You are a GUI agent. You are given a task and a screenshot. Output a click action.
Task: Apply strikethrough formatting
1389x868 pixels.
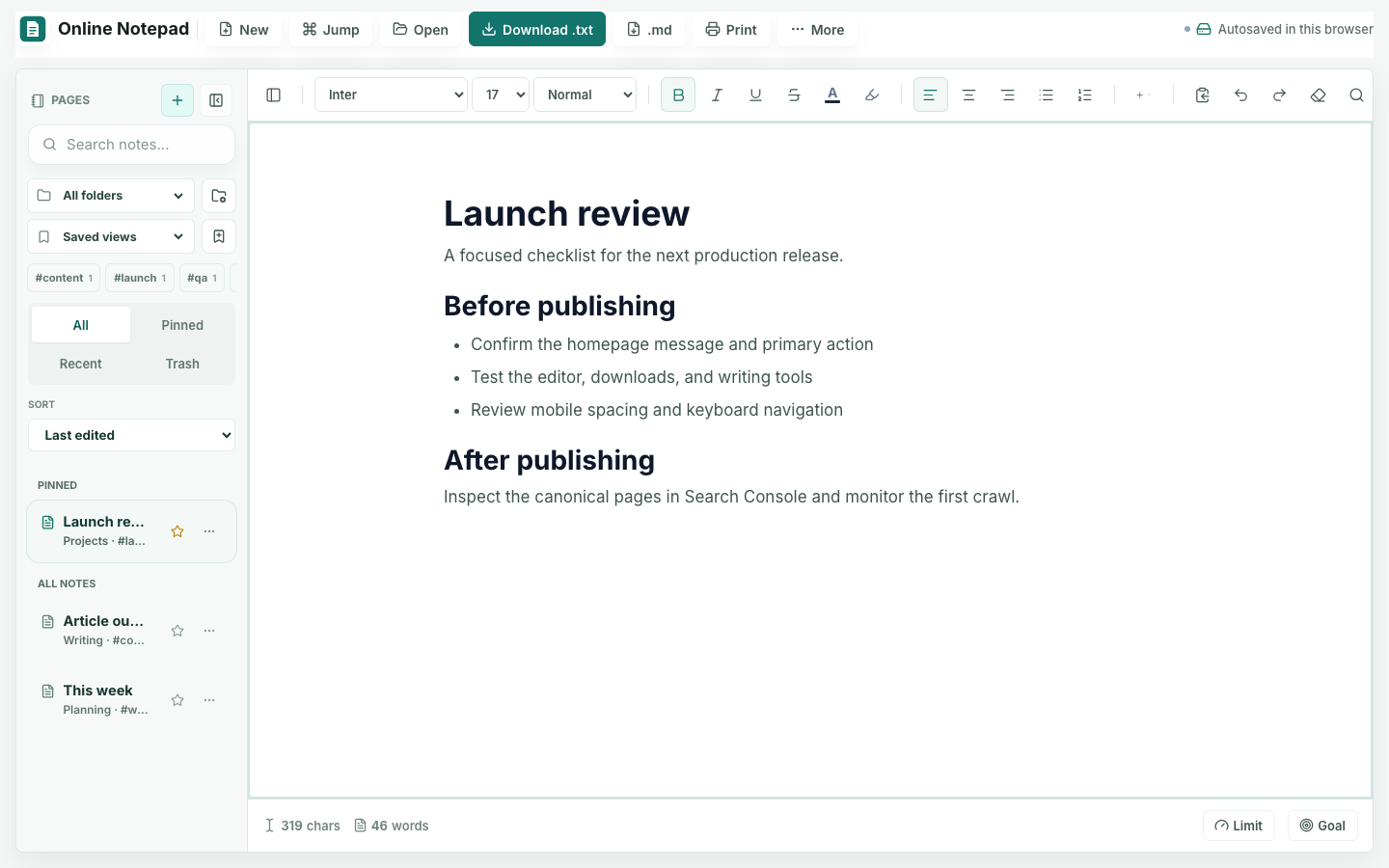point(794,95)
